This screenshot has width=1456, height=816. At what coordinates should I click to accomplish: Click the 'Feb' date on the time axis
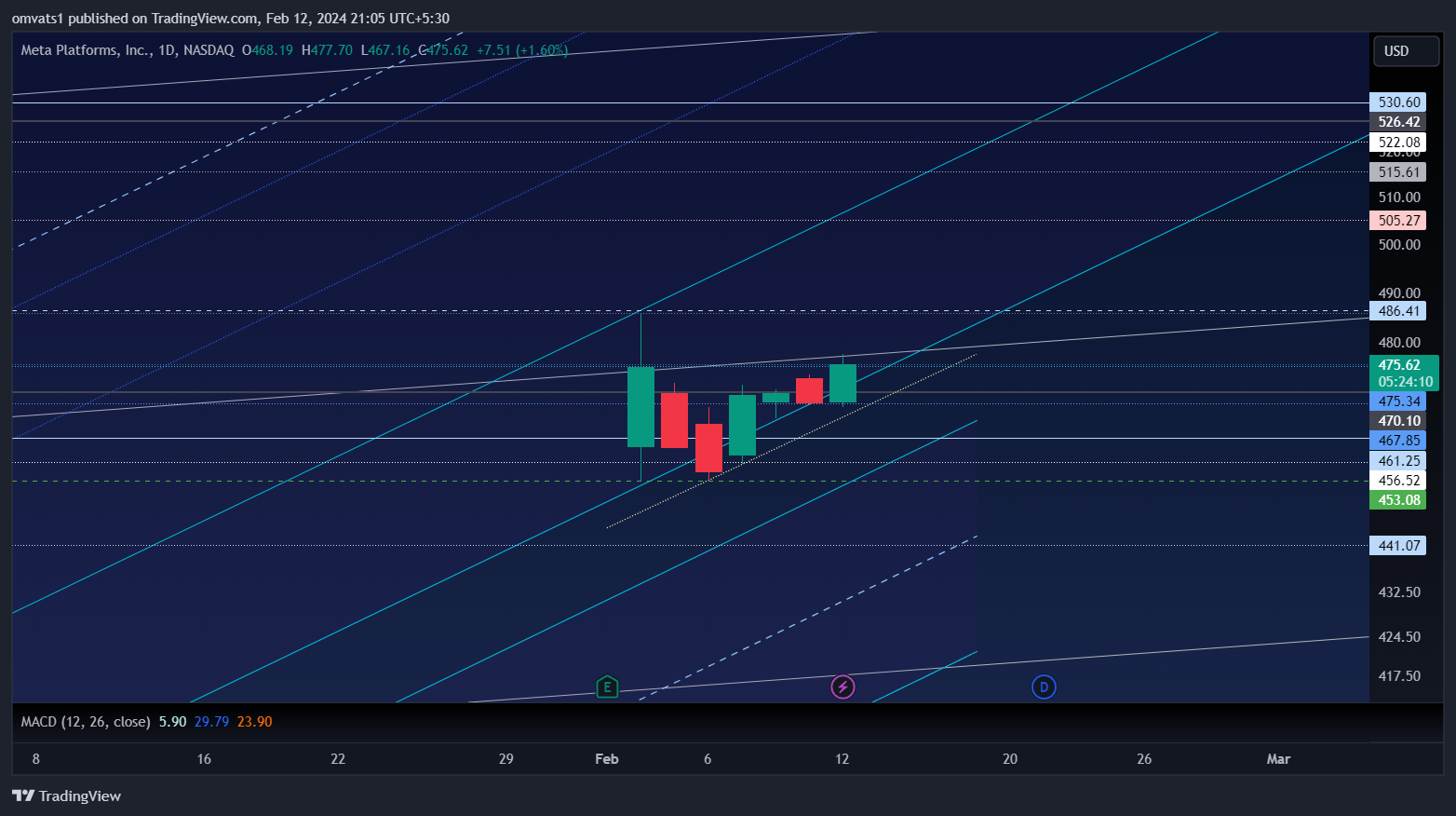(x=607, y=759)
